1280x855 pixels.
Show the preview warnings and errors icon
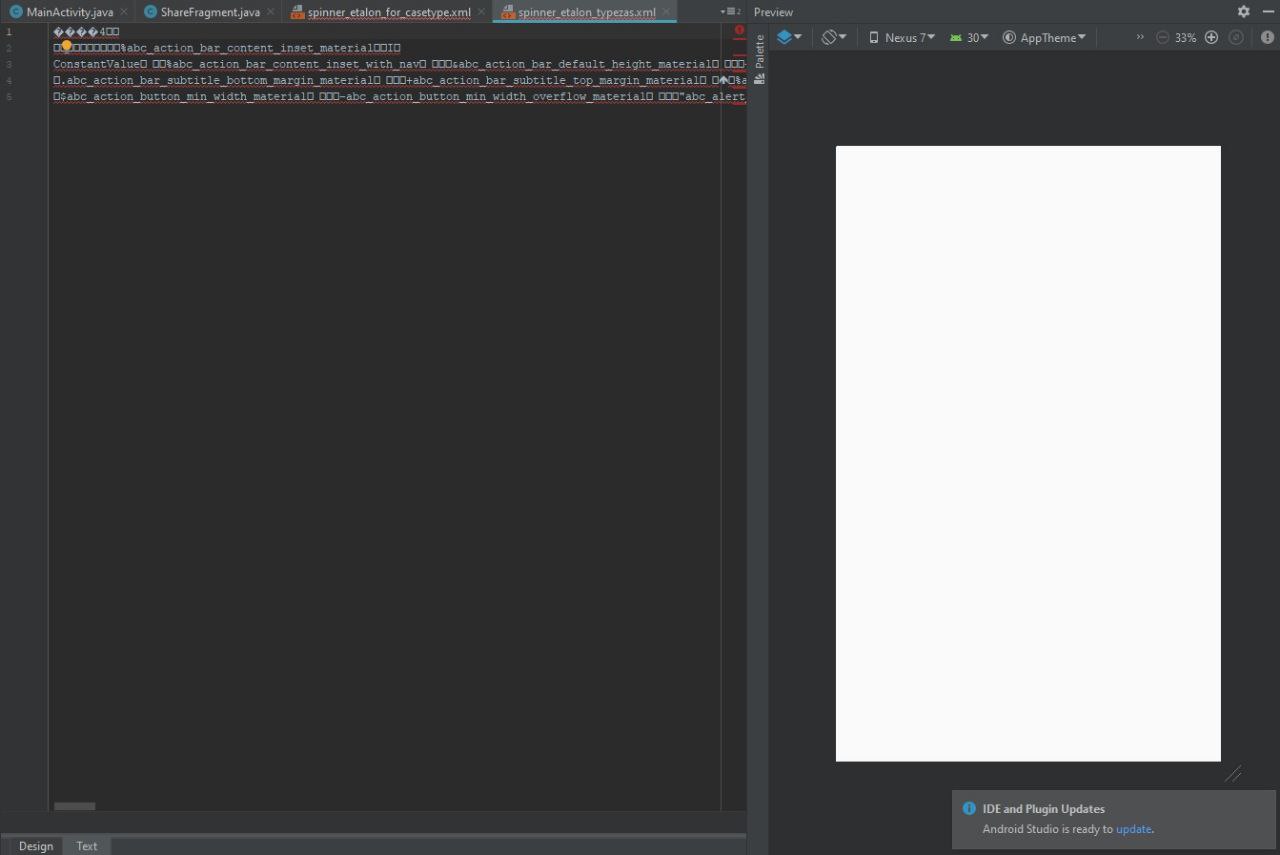1267,37
